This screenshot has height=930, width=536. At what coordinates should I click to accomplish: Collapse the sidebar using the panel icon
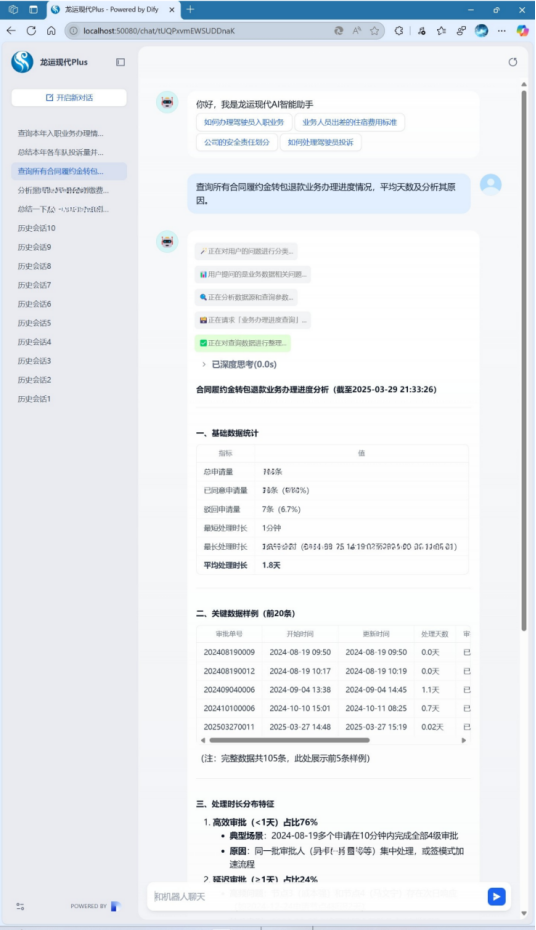(x=120, y=62)
